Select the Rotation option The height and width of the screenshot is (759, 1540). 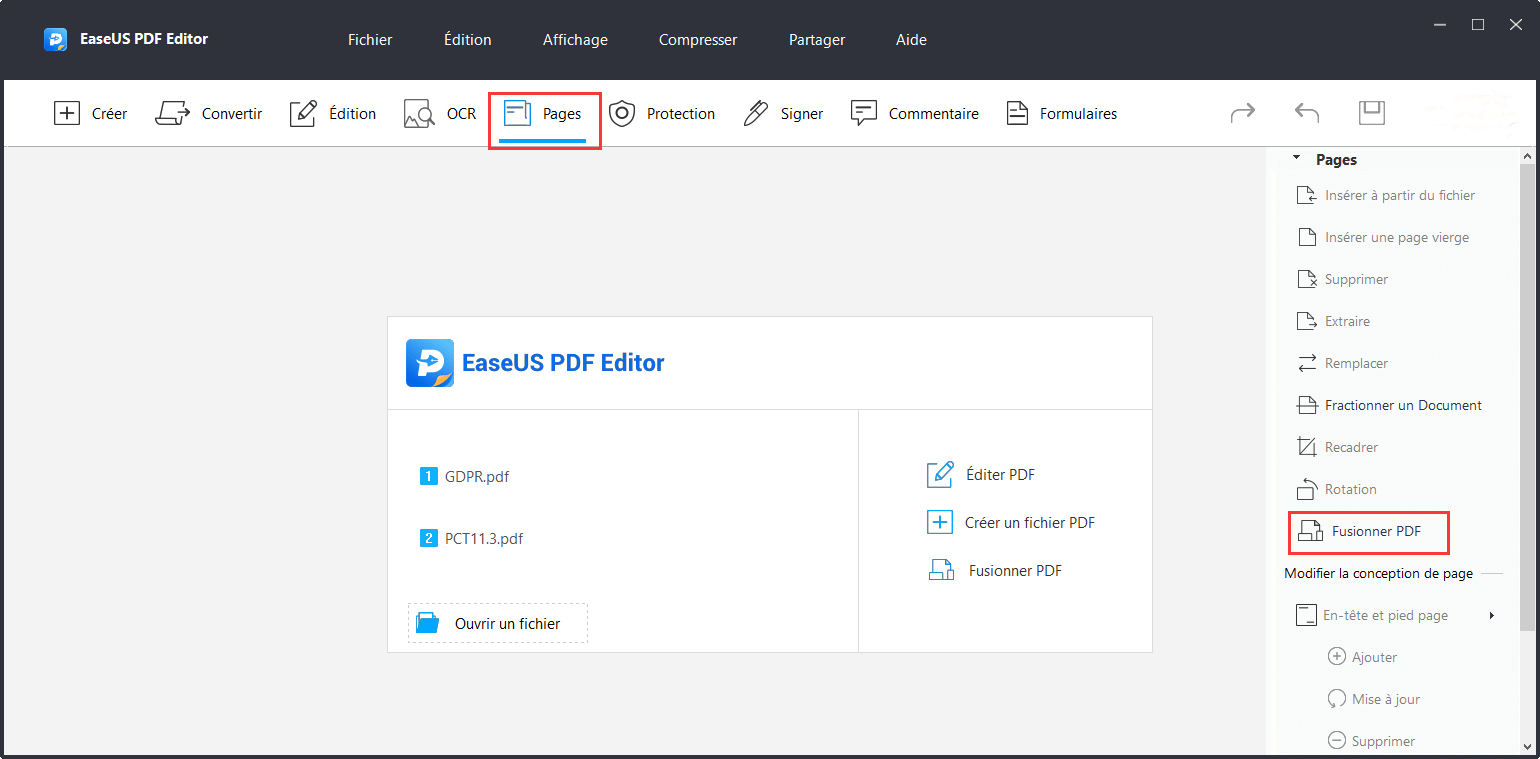[x=1336, y=489]
